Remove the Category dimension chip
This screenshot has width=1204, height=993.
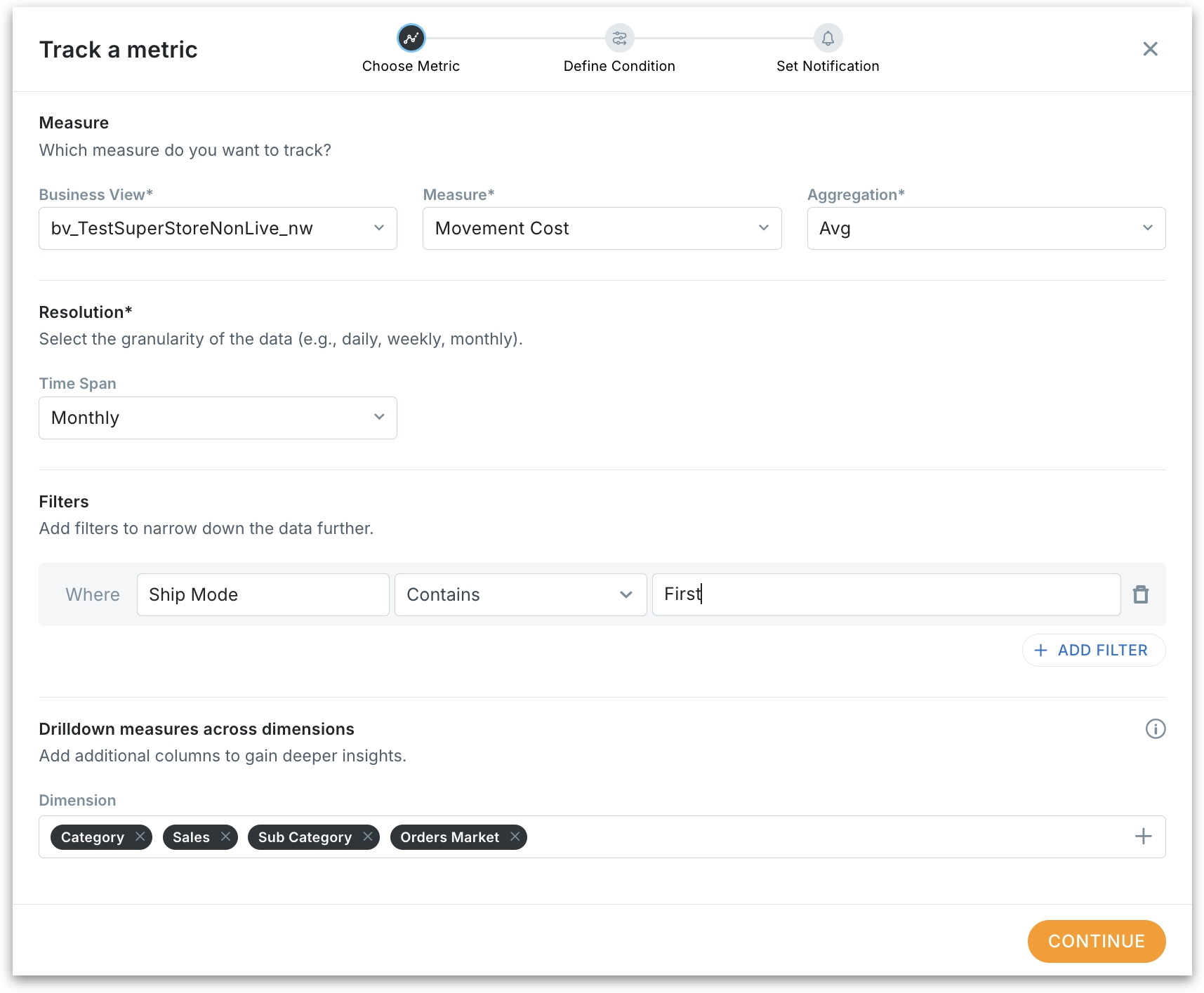pyautogui.click(x=140, y=837)
